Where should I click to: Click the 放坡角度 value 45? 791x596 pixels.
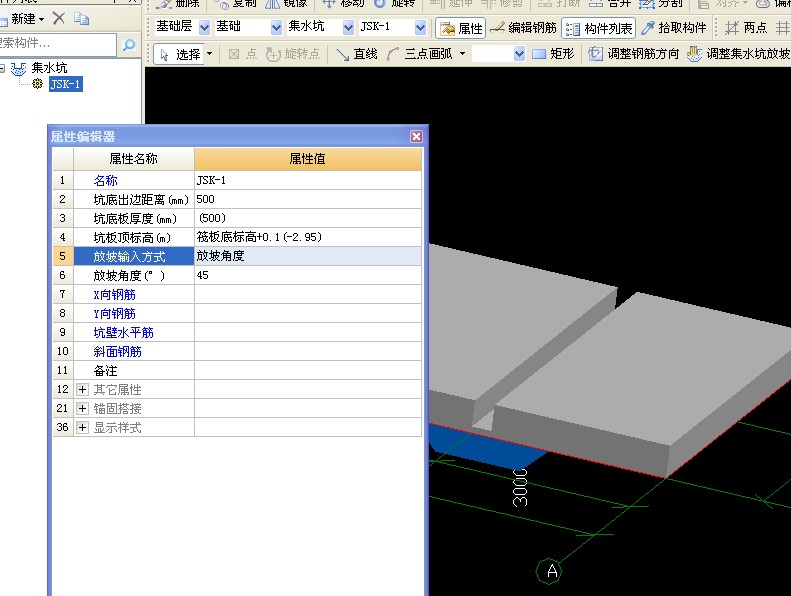point(308,275)
